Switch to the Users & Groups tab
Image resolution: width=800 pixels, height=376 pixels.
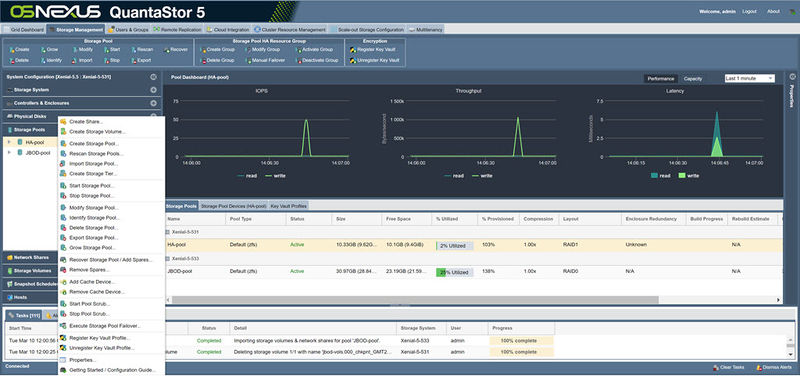point(128,30)
